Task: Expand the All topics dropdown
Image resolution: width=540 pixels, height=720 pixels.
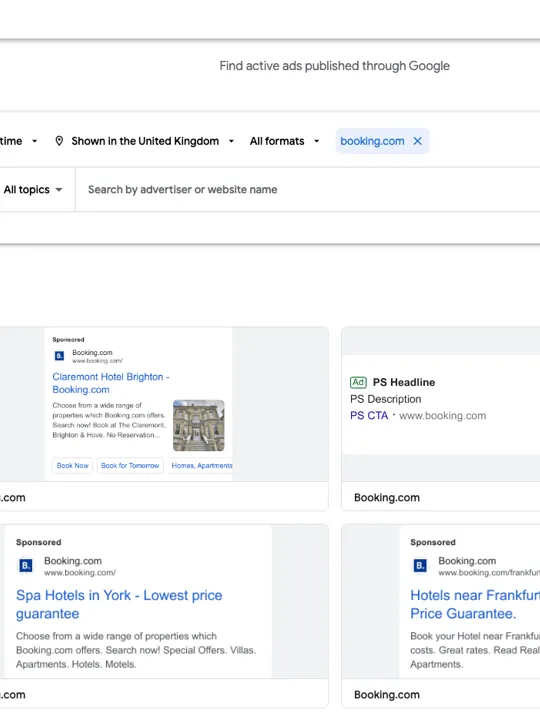Action: tap(33, 190)
